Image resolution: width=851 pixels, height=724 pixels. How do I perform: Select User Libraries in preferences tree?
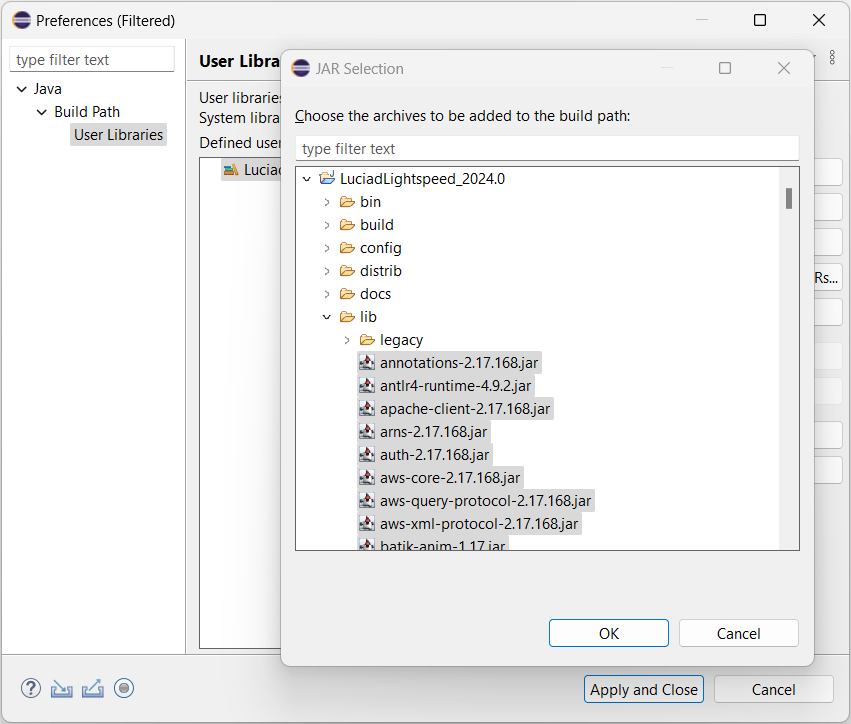[118, 135]
